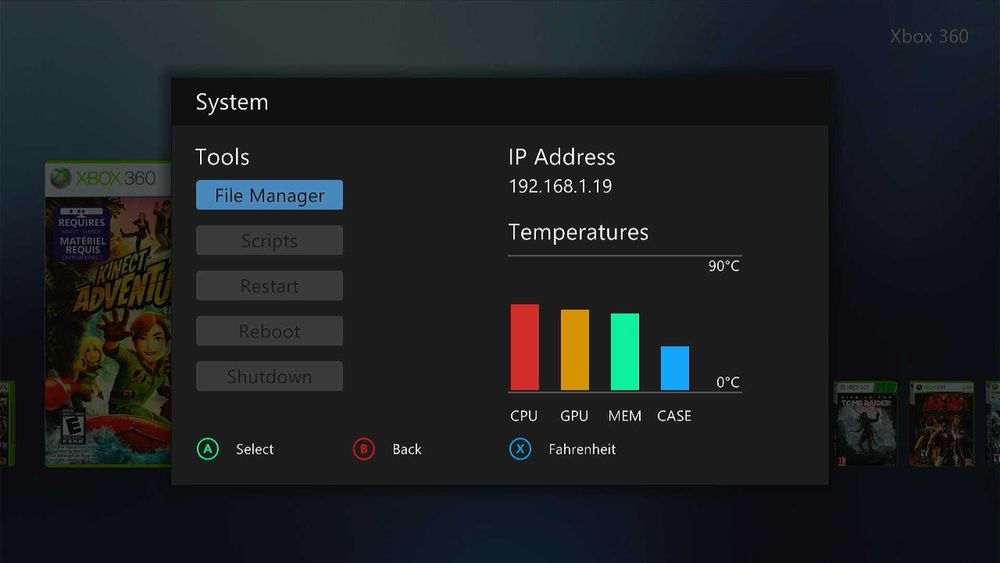Image resolution: width=1000 pixels, height=563 pixels.
Task: Click the red CPU temperature bar
Action: point(525,347)
